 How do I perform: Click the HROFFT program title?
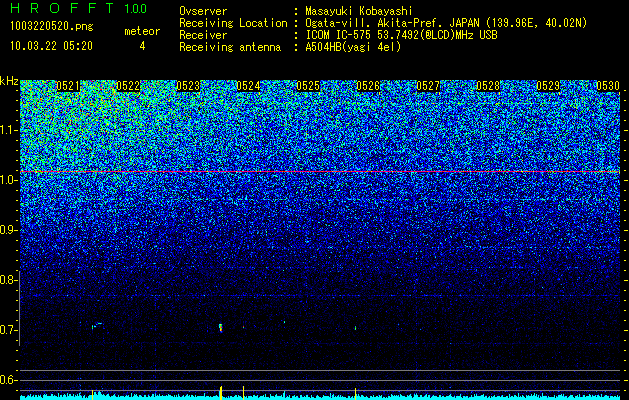pos(63,8)
